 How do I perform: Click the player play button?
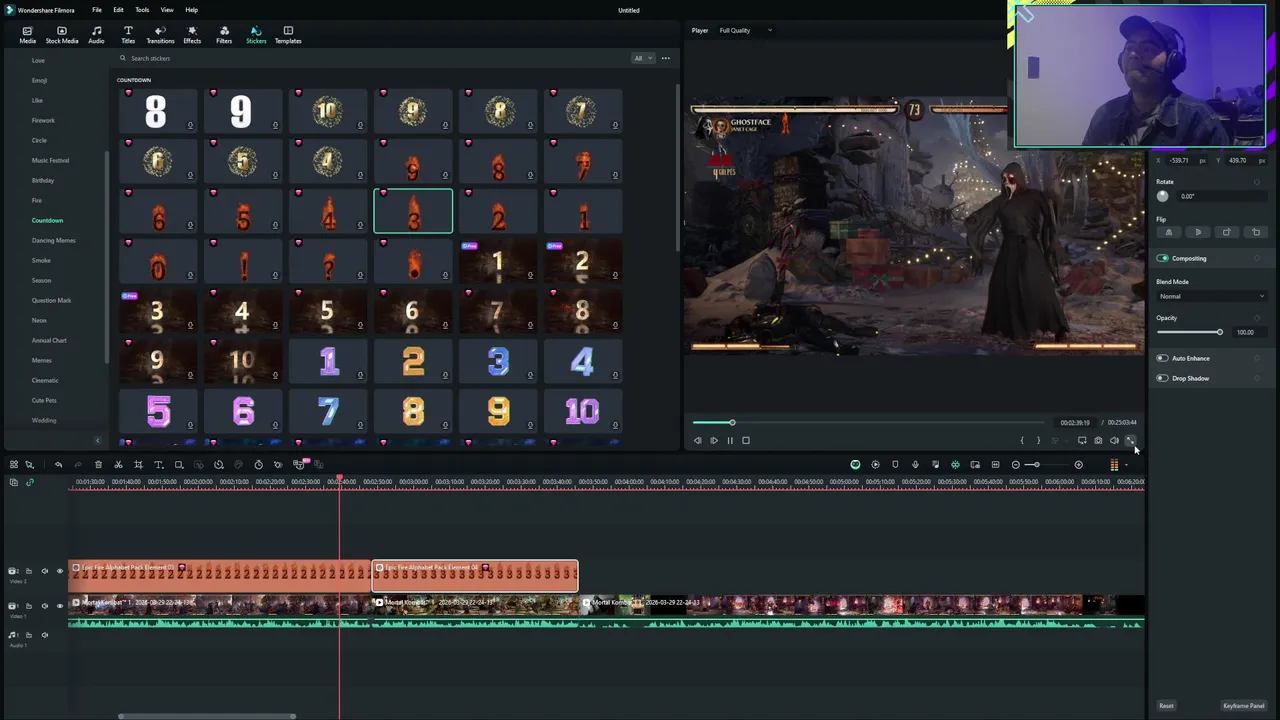click(x=714, y=440)
